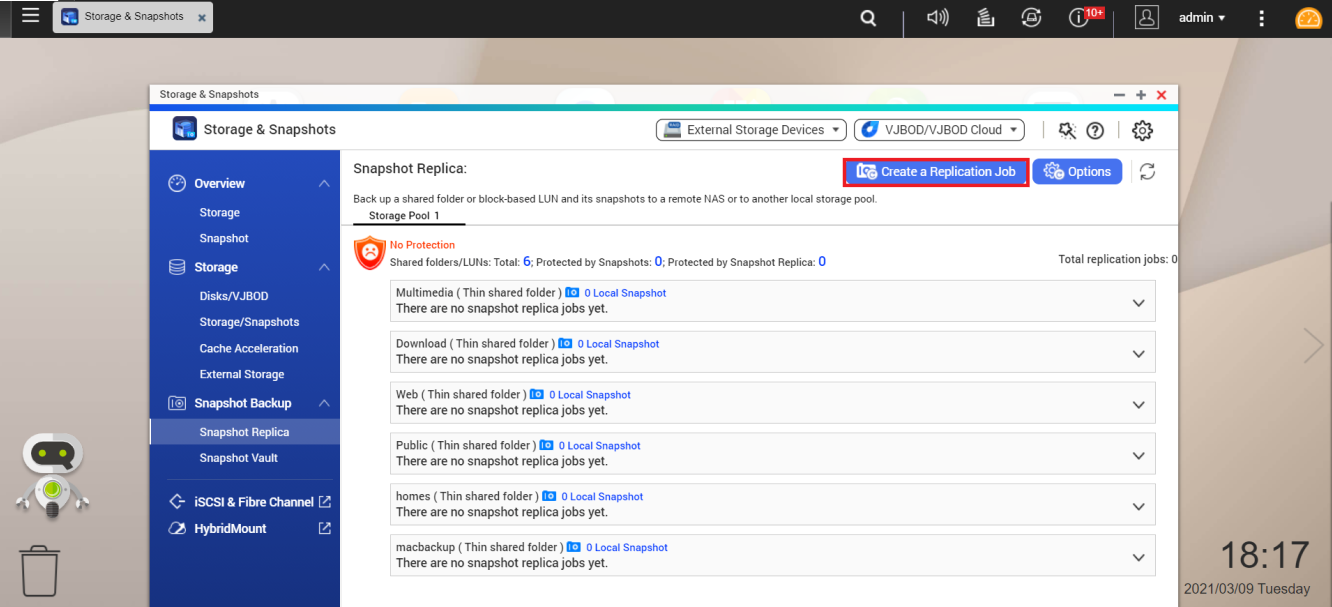Open Disks/VJBOD in the sidebar
1332x607 pixels.
point(233,296)
